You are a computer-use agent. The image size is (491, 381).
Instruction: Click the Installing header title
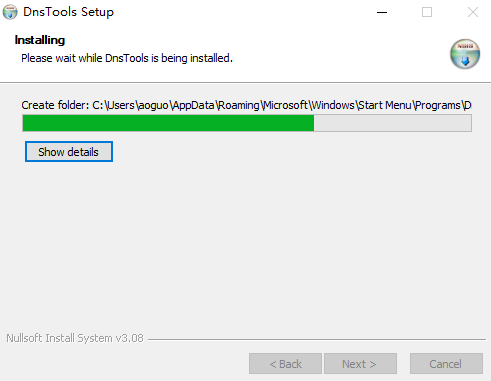pos(40,40)
